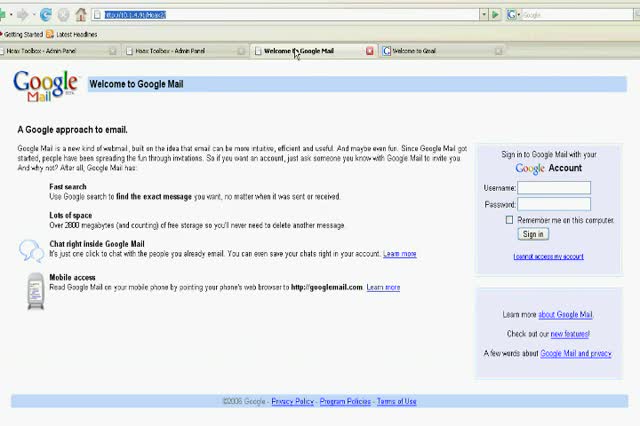Close the Welcome to Google Mail tab
This screenshot has height=426, width=640.
tap(370, 51)
